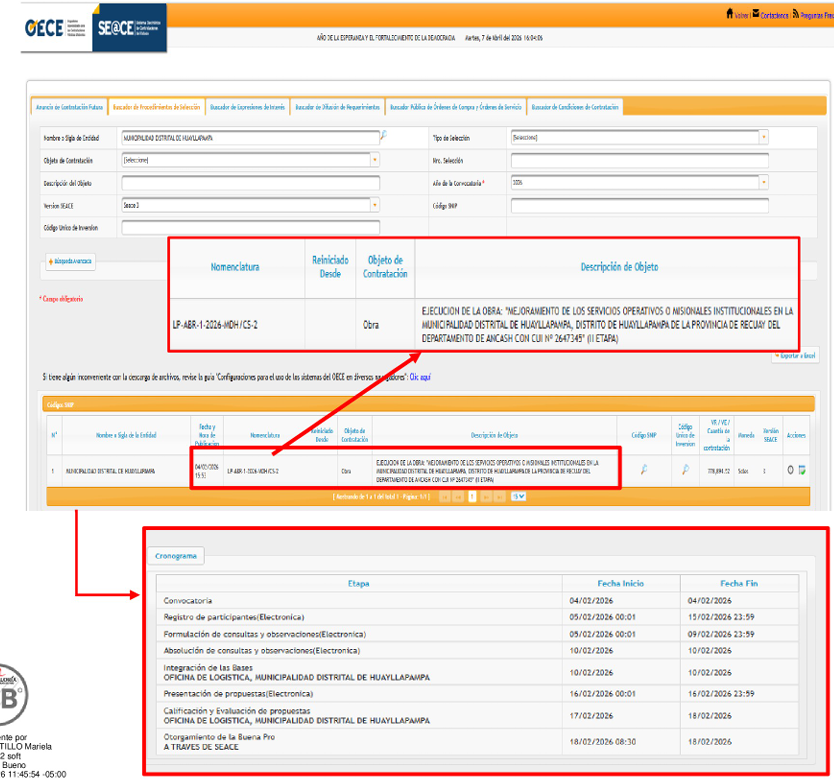Viewport: 834px width, 784px height.
Task: Click the circular icon under Acciones
Action: tap(790, 470)
